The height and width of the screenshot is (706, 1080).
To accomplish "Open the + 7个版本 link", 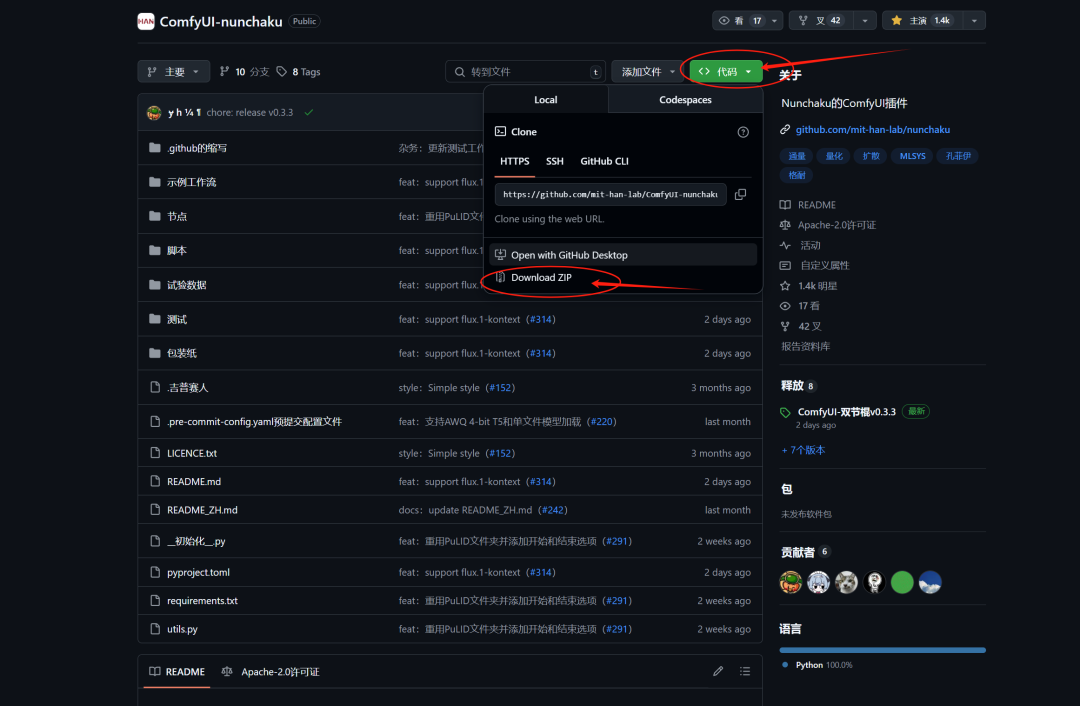I will coord(803,450).
